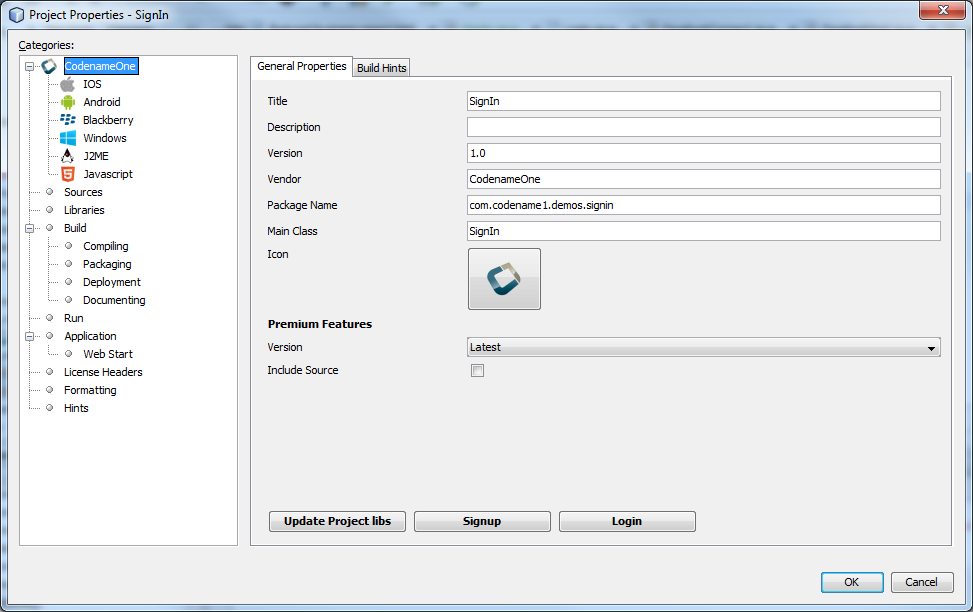The height and width of the screenshot is (612, 973).
Task: Collapse the CodenameOne tree node
Action: point(29,66)
